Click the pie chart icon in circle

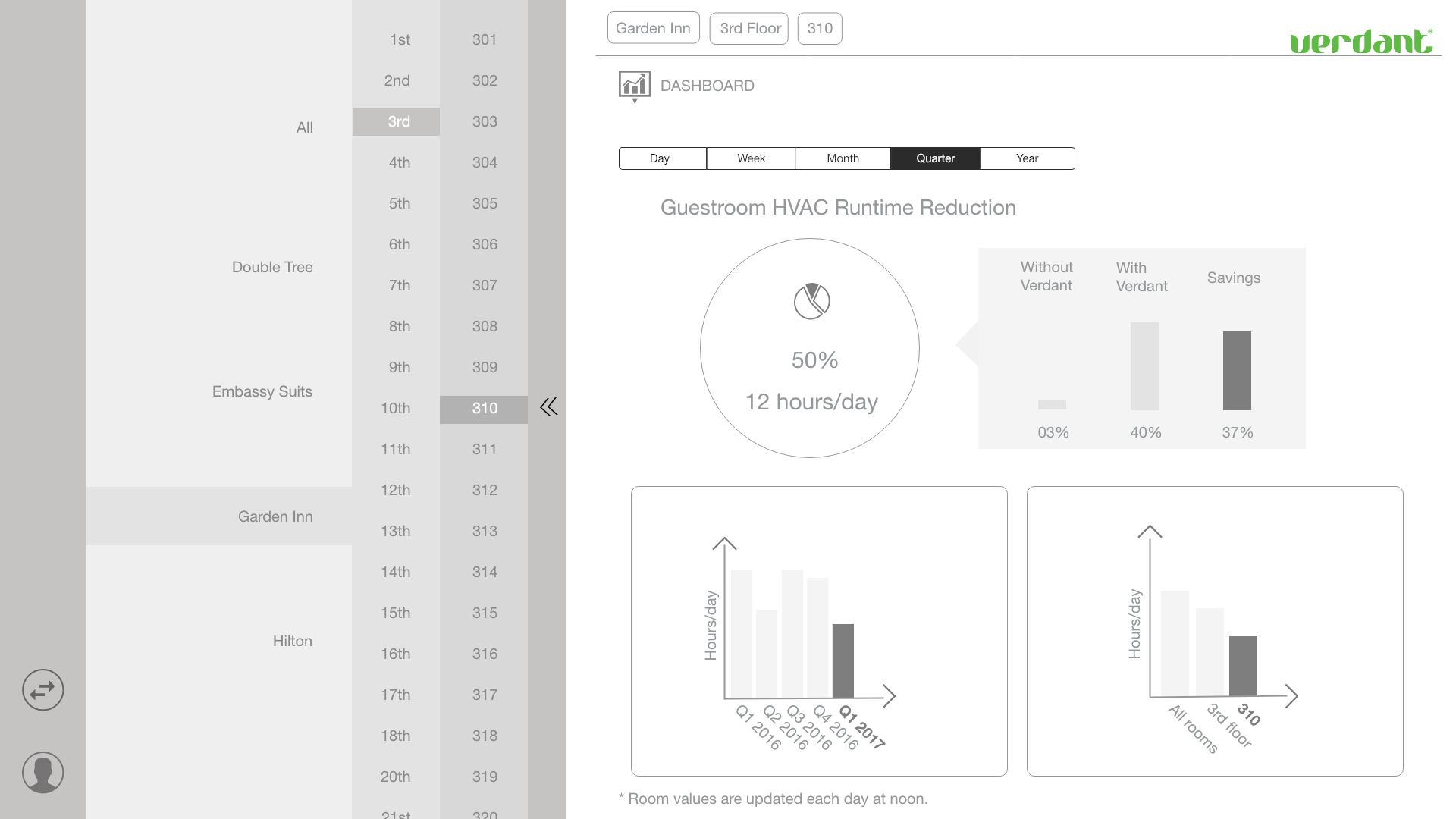click(x=811, y=301)
